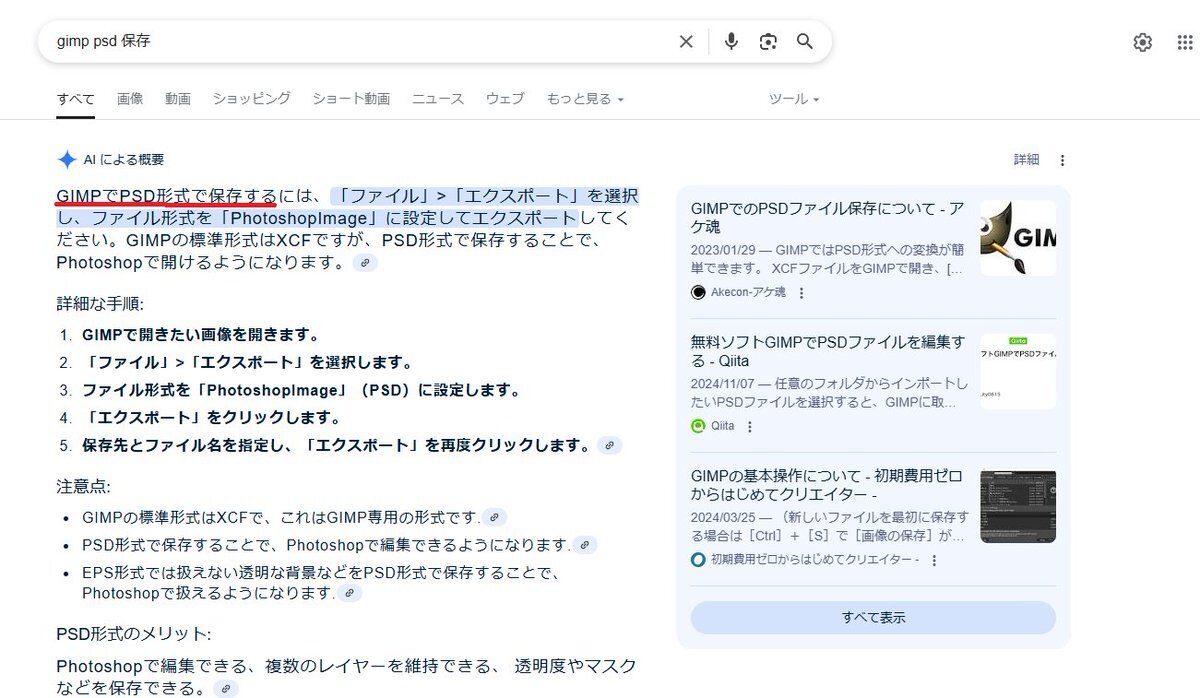Click the AI overview sparkle icon
This screenshot has height=698, width=1200.
click(67, 160)
